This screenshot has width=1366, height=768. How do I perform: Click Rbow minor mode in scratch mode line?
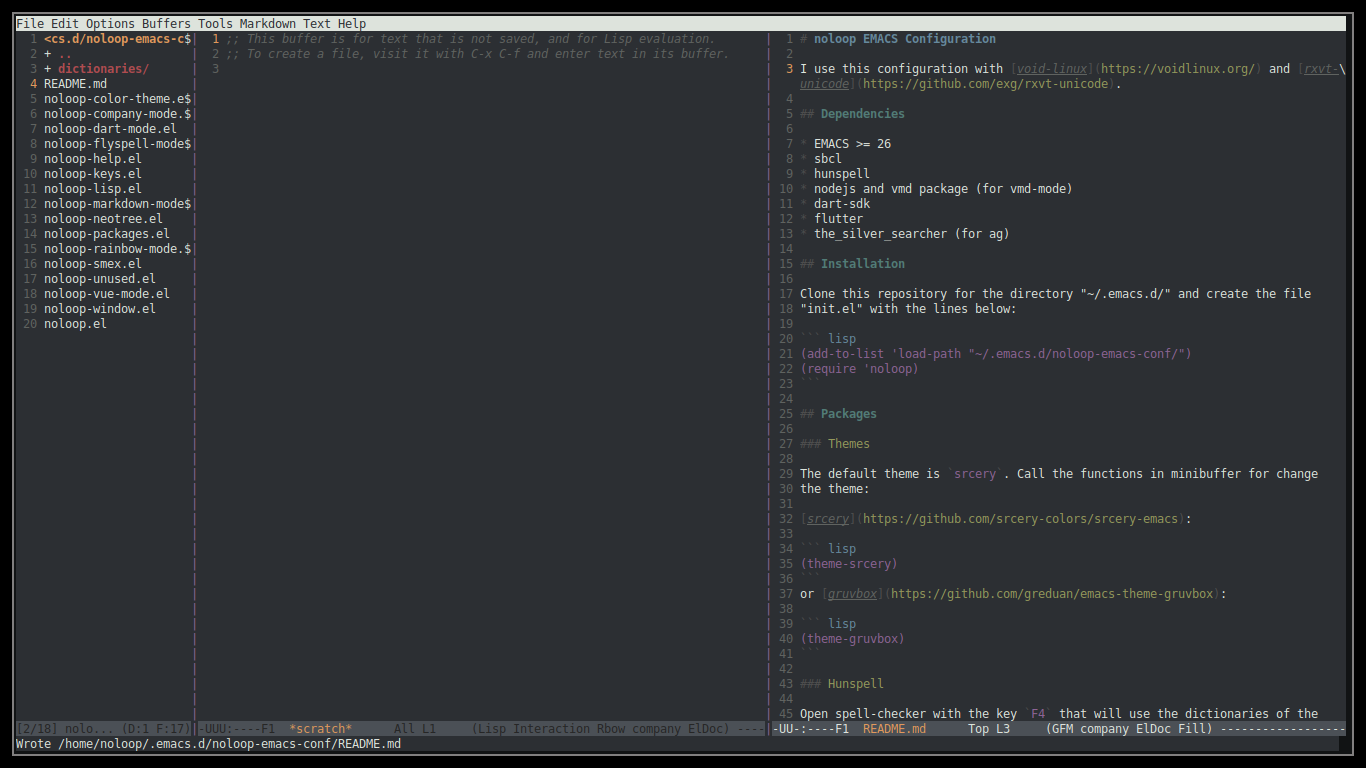(611, 729)
